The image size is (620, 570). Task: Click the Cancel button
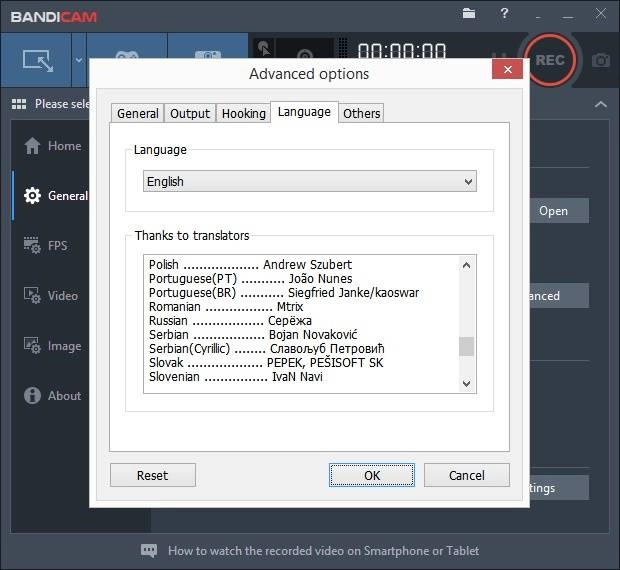click(467, 475)
